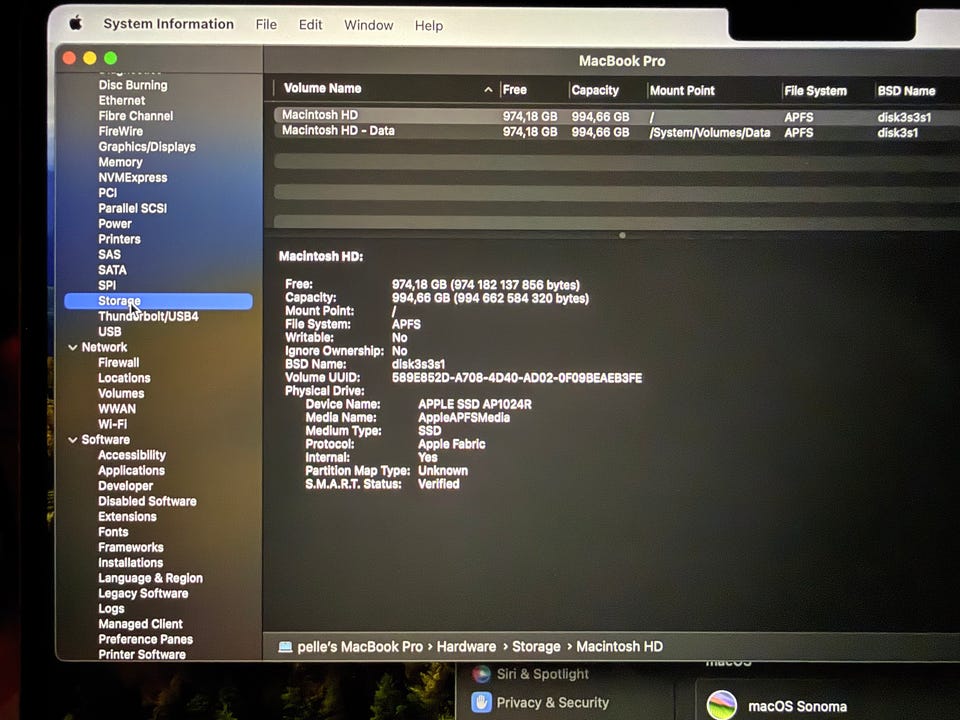Select Graphics/Displays in sidebar
Screen dimensions: 960x720
[147, 146]
